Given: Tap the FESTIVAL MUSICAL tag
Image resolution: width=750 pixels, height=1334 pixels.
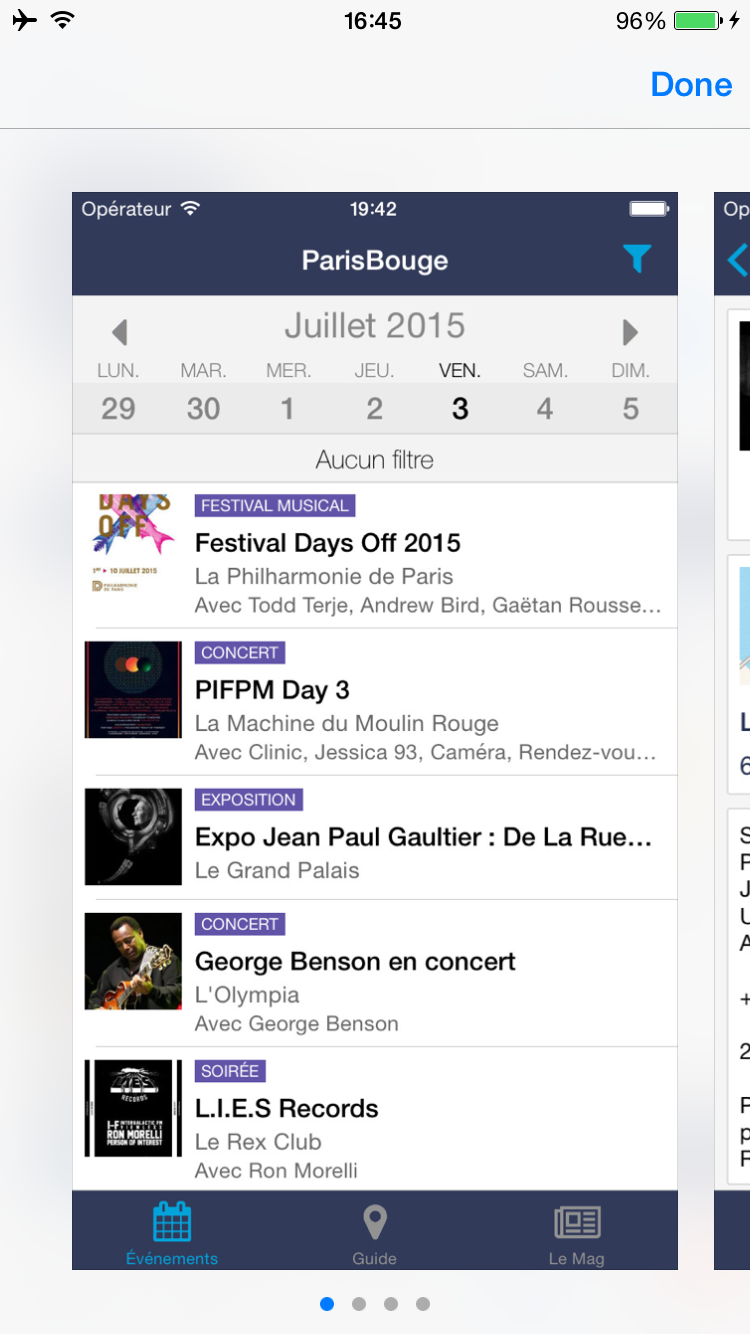Looking at the screenshot, I should pyautogui.click(x=275, y=506).
